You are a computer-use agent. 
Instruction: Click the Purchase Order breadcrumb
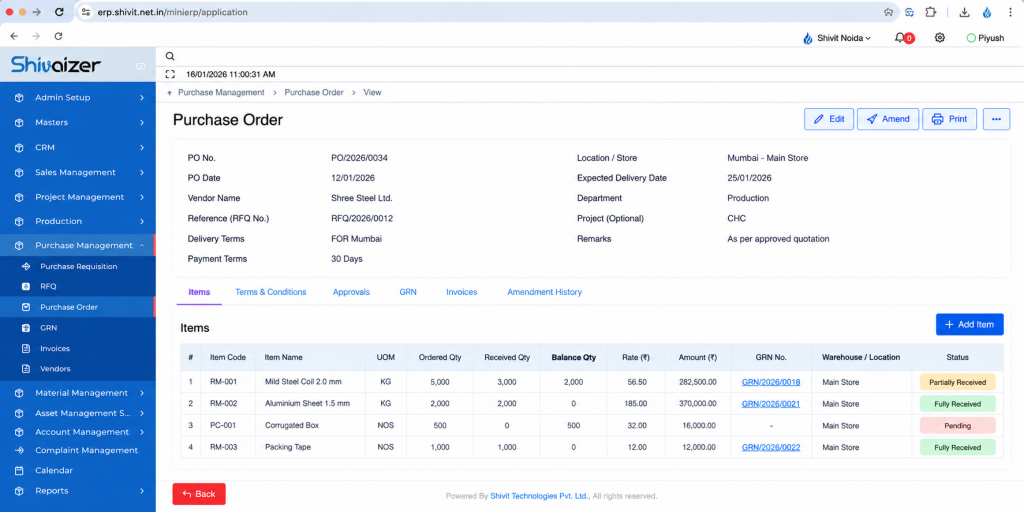pyautogui.click(x=313, y=93)
